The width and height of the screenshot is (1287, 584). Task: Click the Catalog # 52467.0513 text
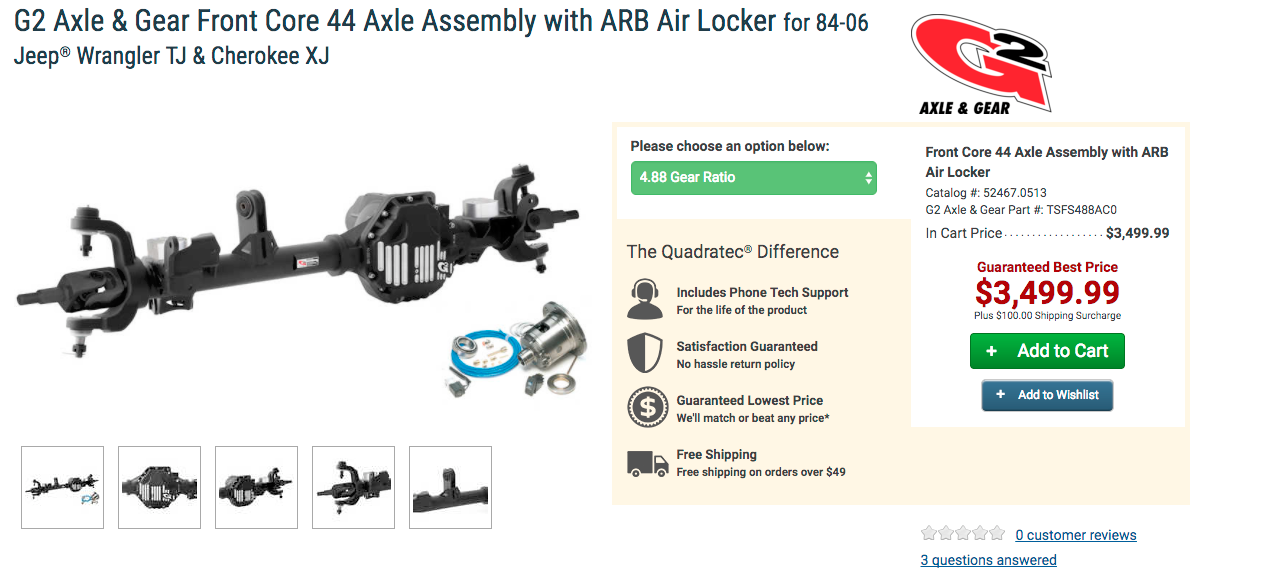click(x=986, y=193)
